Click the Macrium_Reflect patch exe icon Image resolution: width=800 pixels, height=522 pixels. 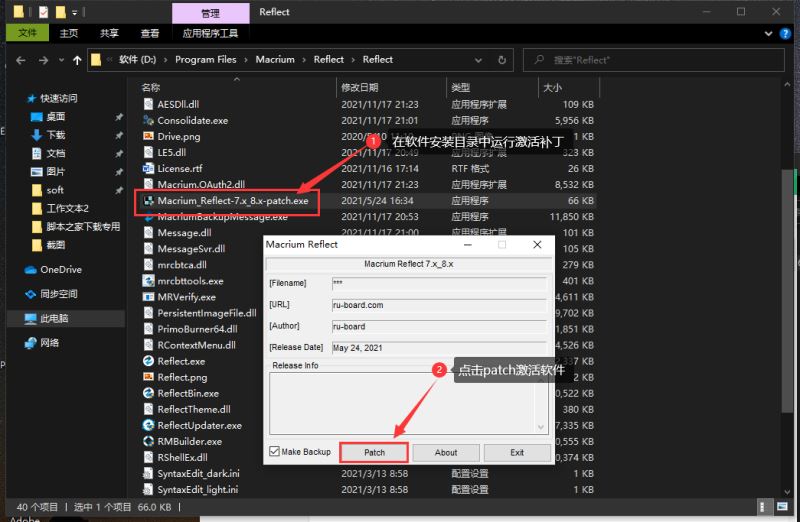point(148,201)
